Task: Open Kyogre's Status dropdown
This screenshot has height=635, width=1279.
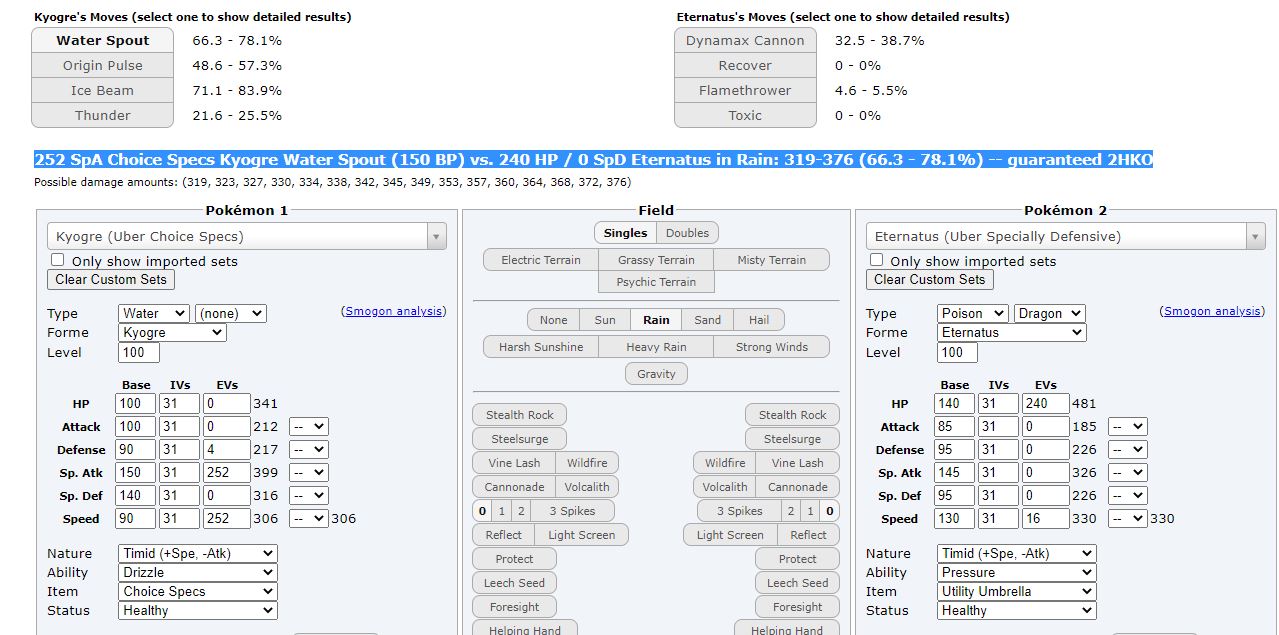Action: pos(197,610)
